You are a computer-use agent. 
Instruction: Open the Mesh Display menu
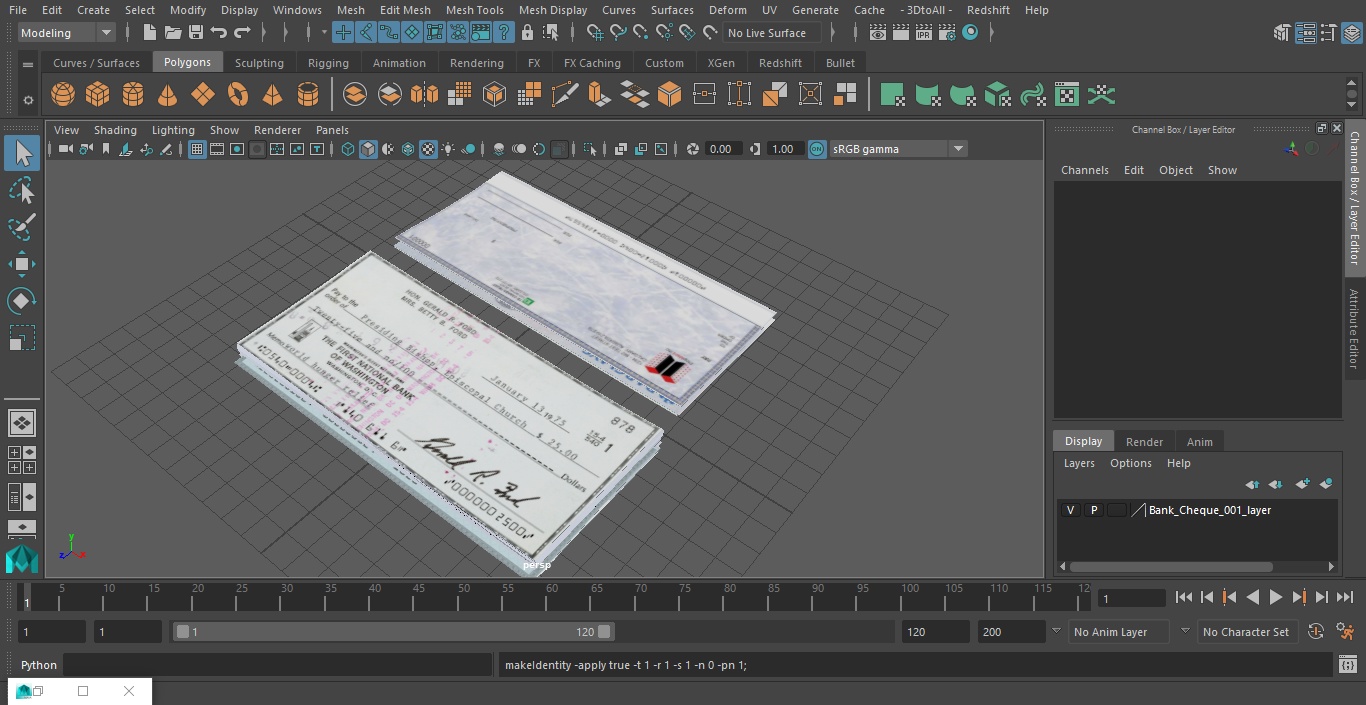(x=552, y=10)
